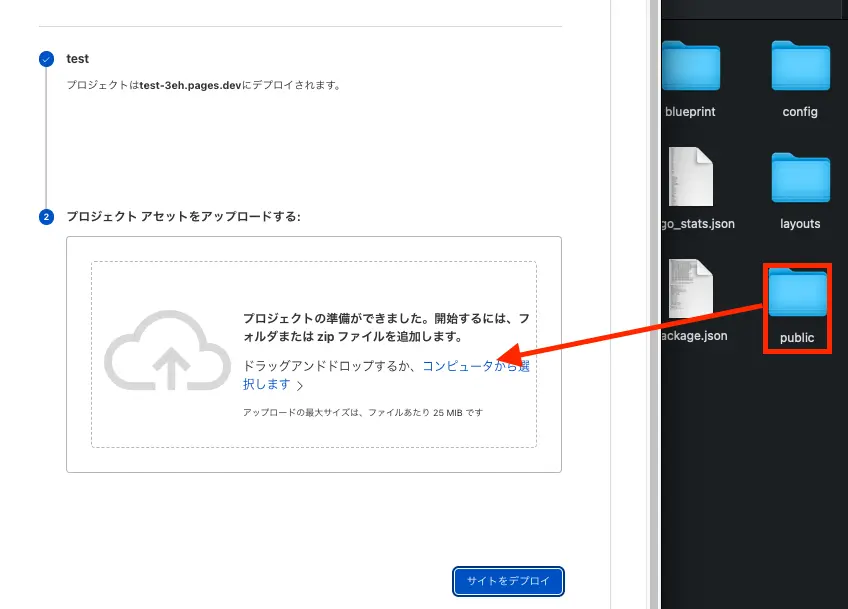Screen dimensions: 848x609
Task: Select the layouts folder icon
Action: [800, 180]
